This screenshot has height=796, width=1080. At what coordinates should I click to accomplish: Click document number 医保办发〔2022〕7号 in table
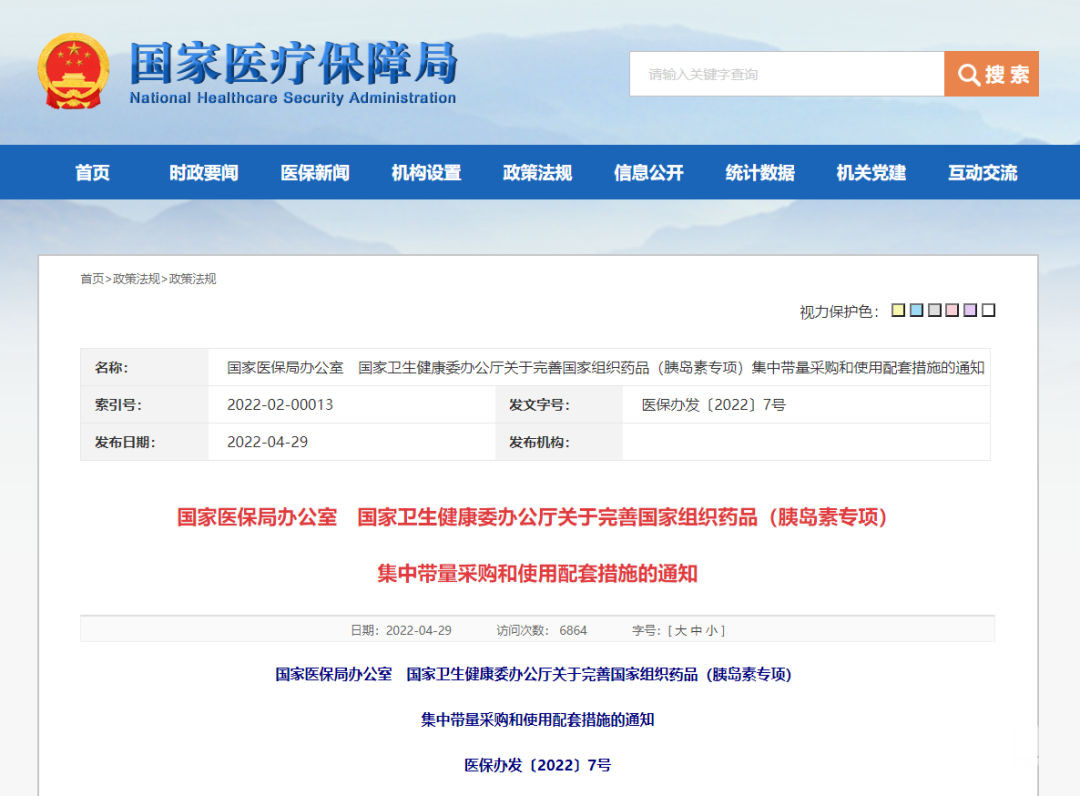(x=714, y=405)
